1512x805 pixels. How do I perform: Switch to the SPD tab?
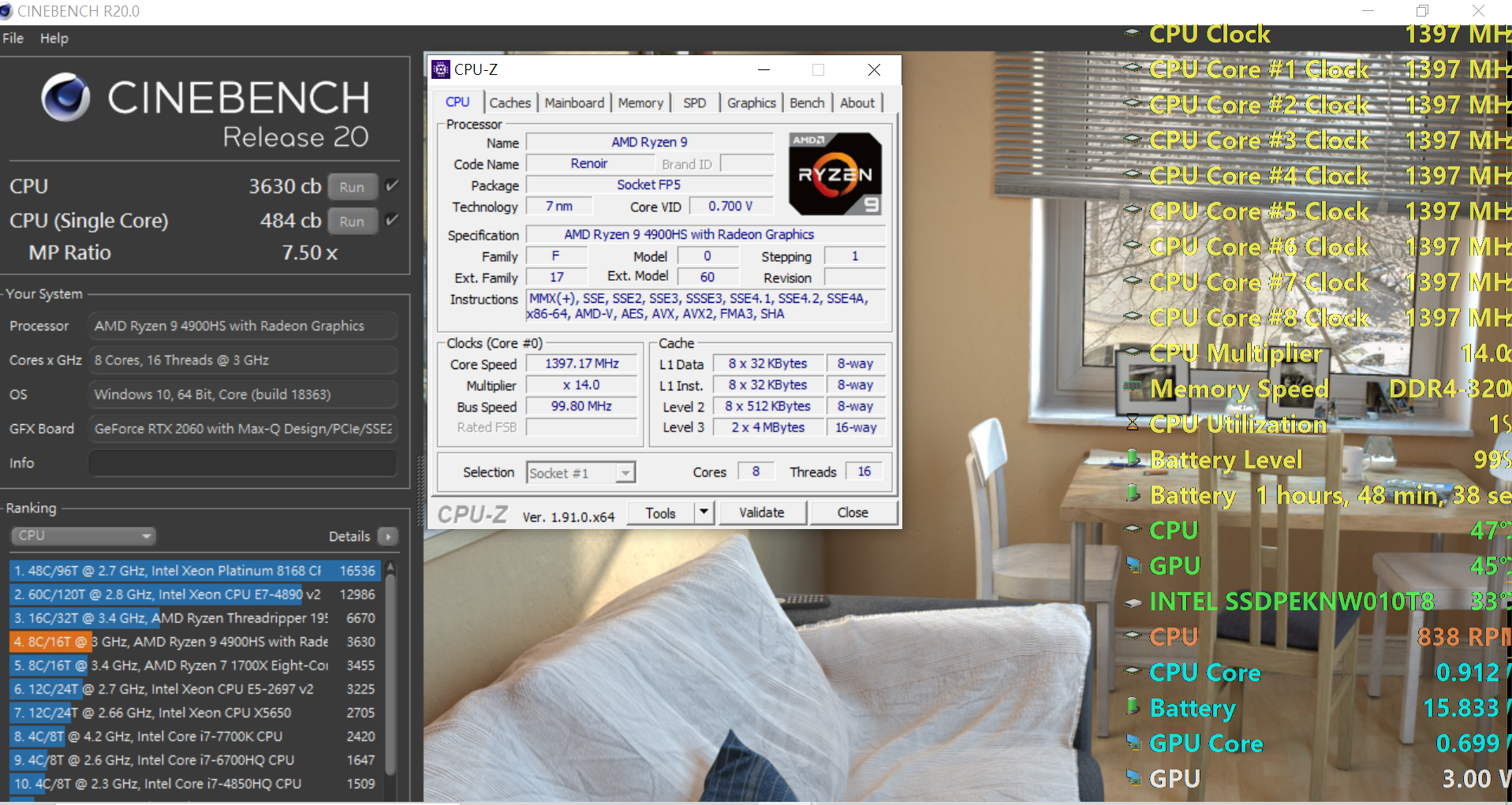point(695,102)
